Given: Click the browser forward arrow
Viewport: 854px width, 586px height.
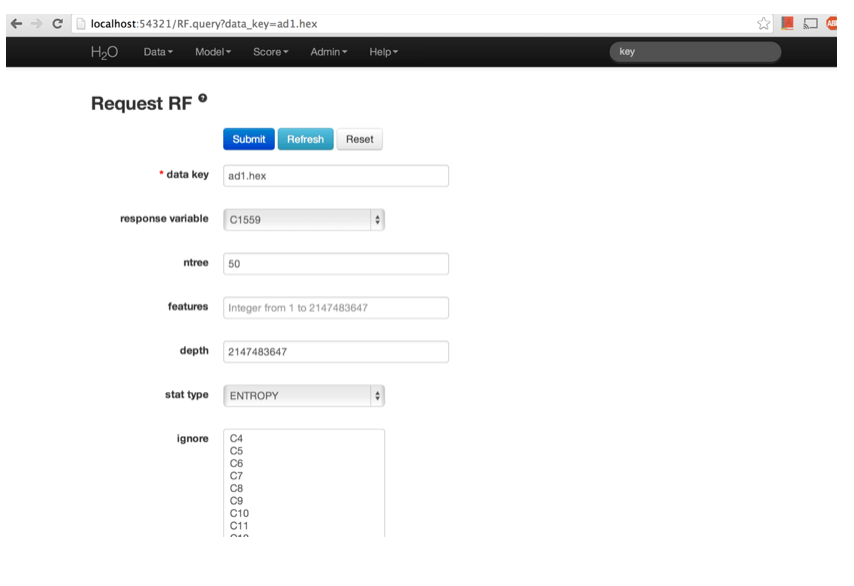Looking at the screenshot, I should pos(36,23).
